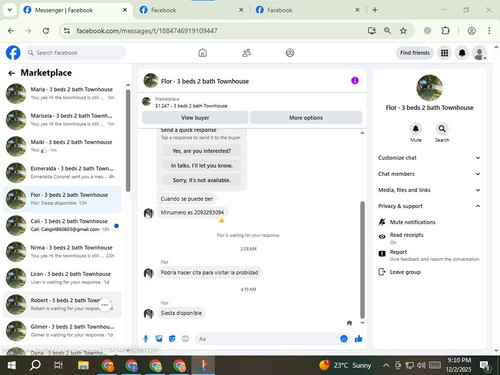Open the tab search dropdown arrow
The height and width of the screenshot is (375, 500).
coord(10,10)
